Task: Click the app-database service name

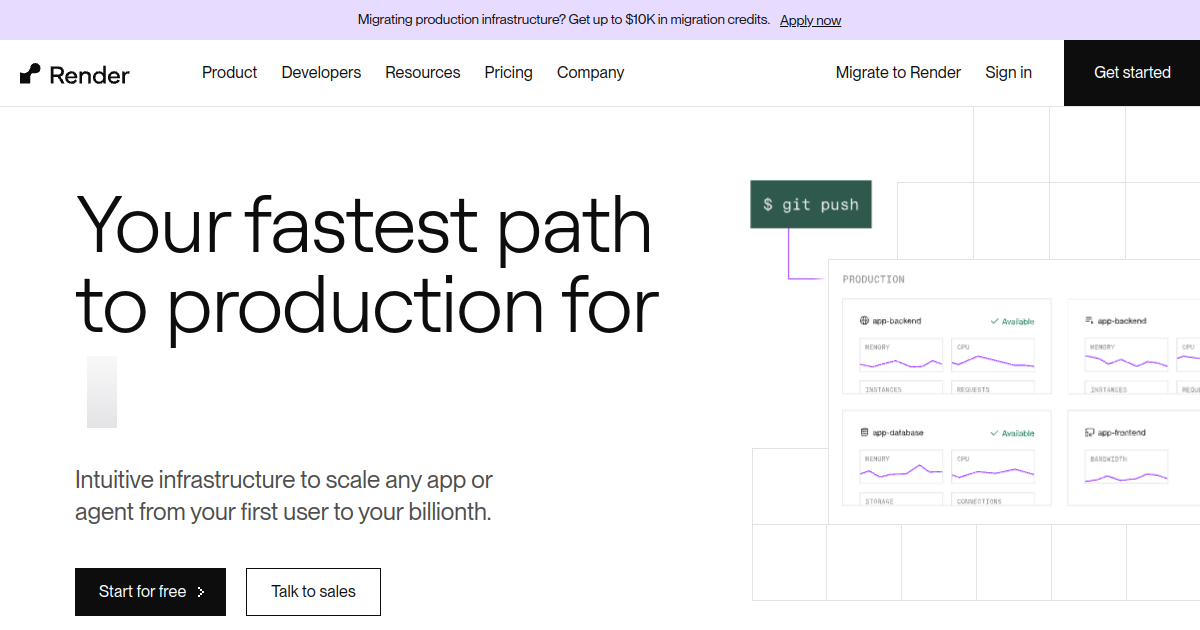Action: [898, 433]
